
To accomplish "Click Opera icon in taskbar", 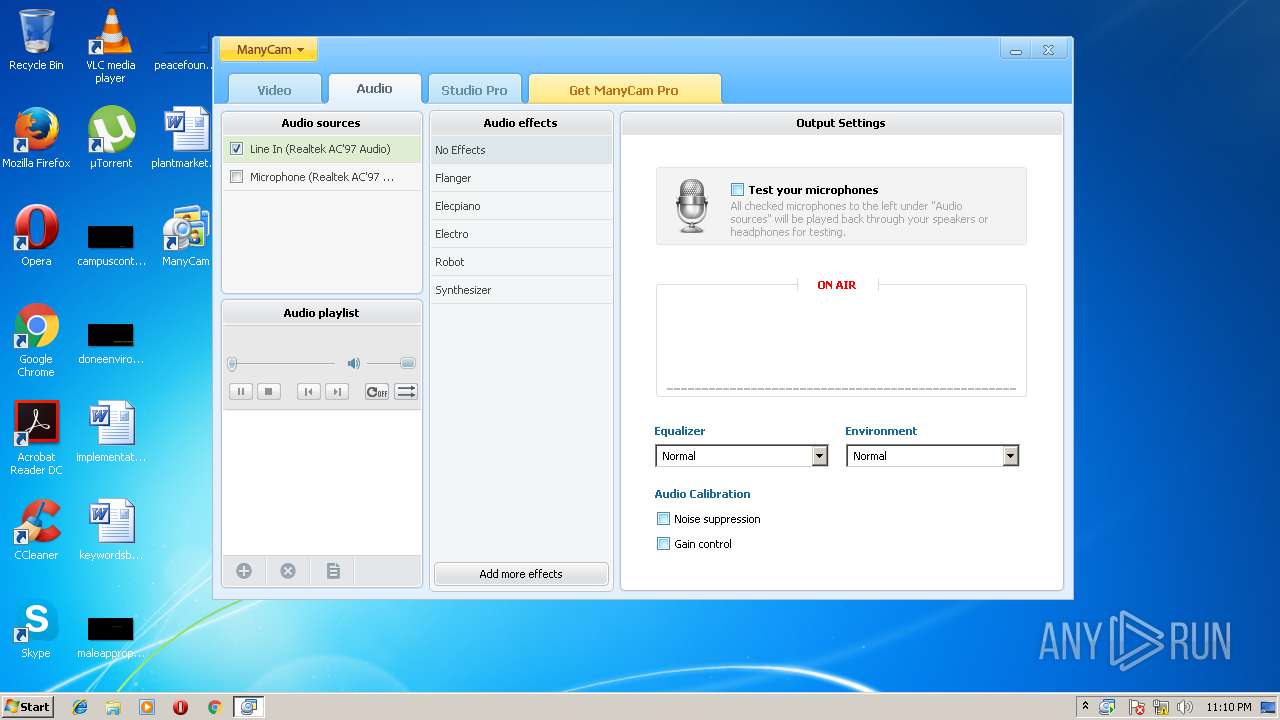I will click(180, 707).
